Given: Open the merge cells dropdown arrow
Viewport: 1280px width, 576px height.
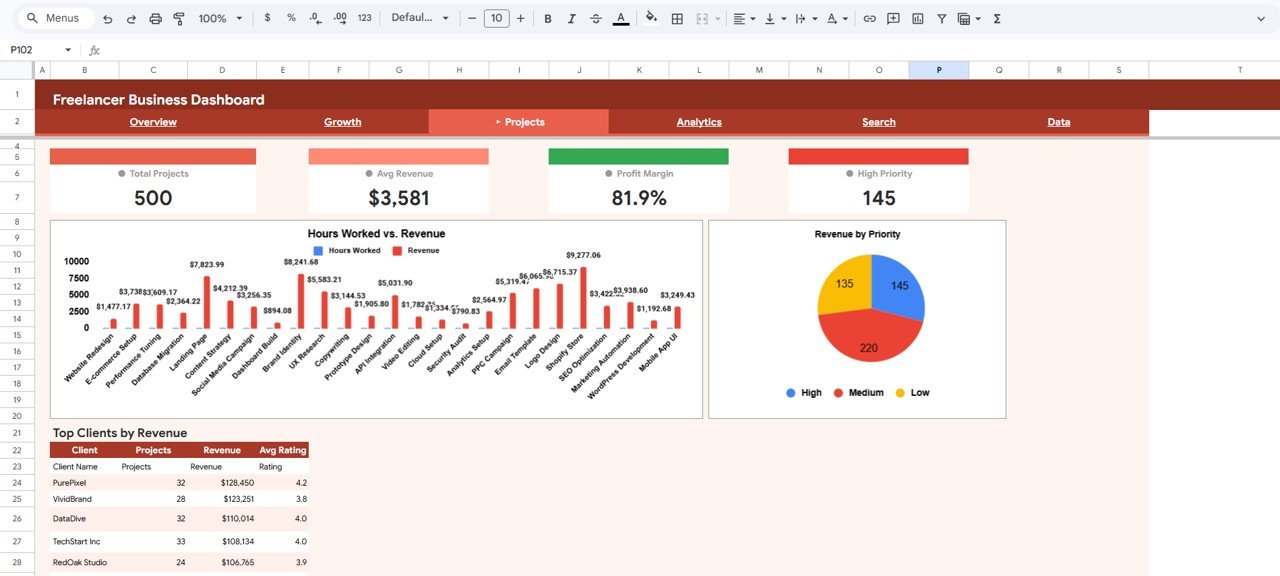Looking at the screenshot, I should point(718,18).
